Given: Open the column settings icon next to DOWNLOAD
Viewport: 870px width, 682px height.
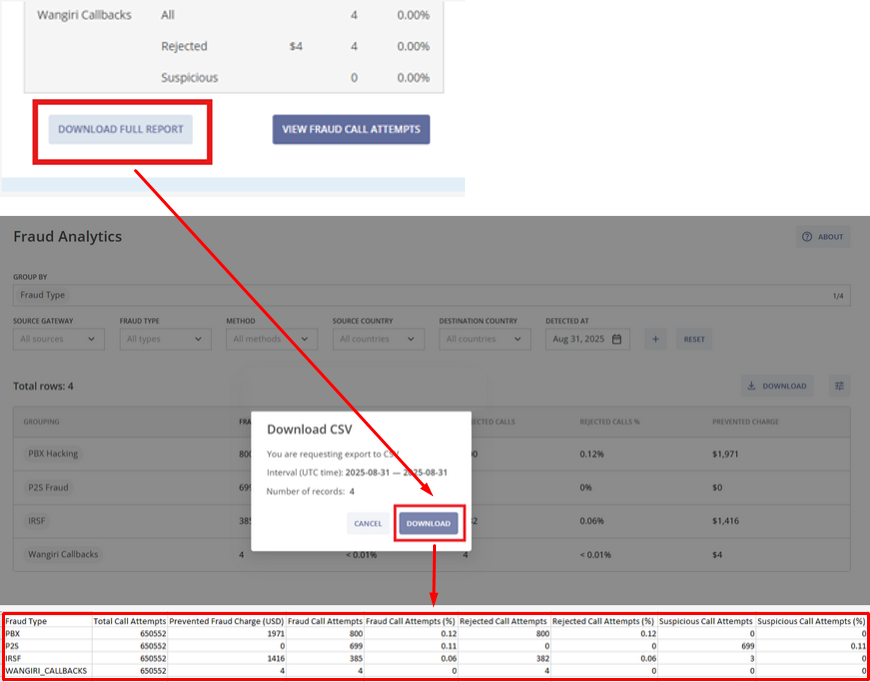Looking at the screenshot, I should coord(838,385).
